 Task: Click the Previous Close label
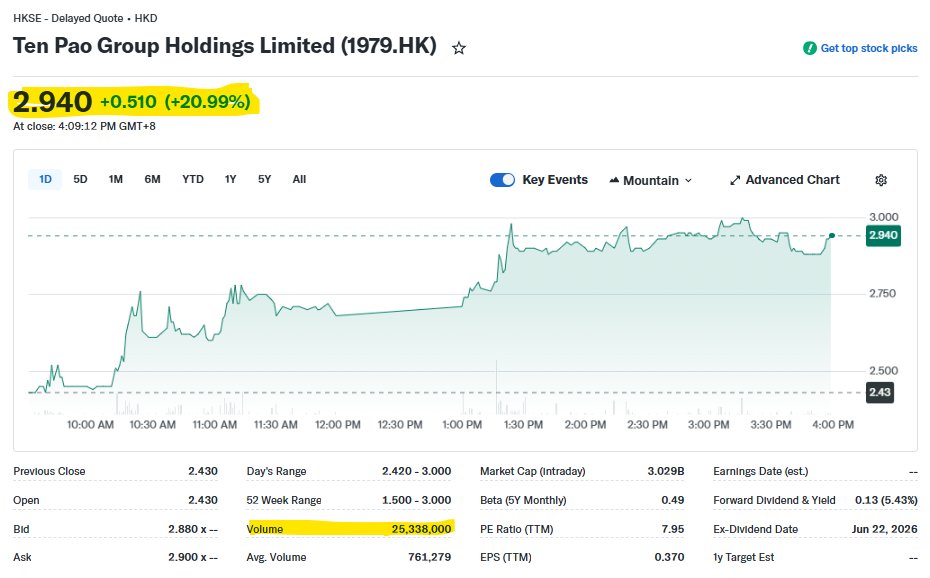[x=49, y=471]
